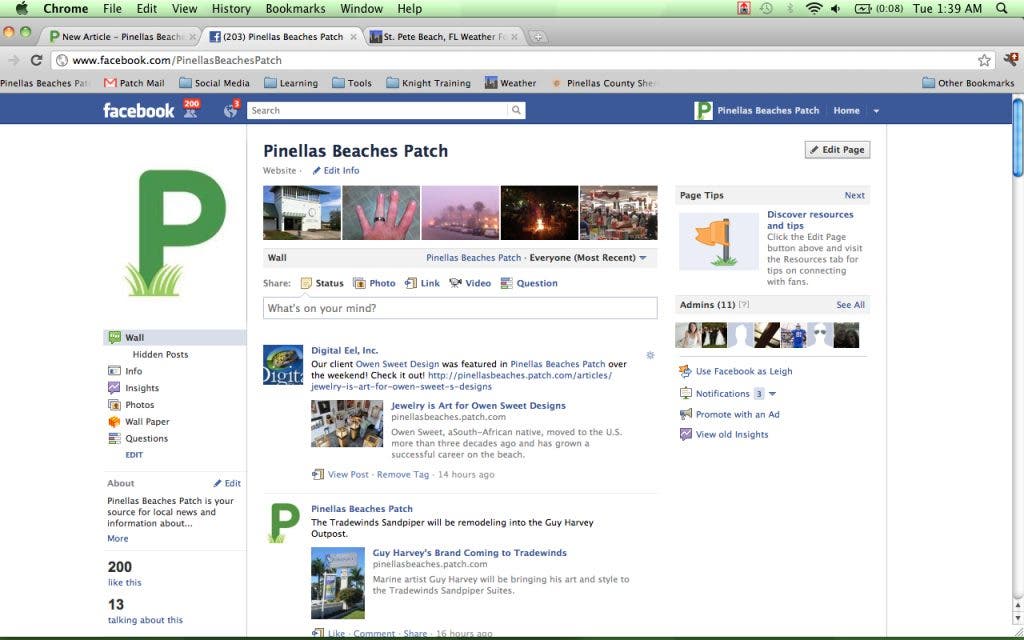Select Wall in left sidebar
The height and width of the screenshot is (640, 1024).
coord(174,338)
